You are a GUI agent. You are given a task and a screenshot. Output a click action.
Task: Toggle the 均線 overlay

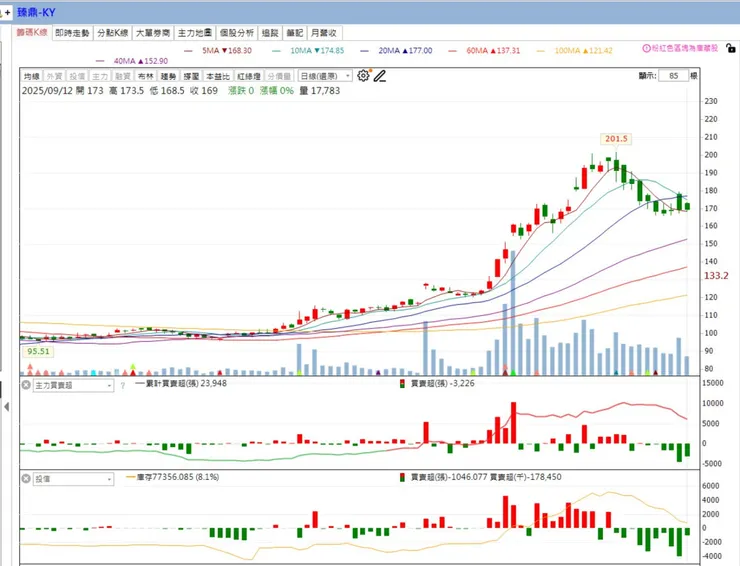(x=32, y=76)
